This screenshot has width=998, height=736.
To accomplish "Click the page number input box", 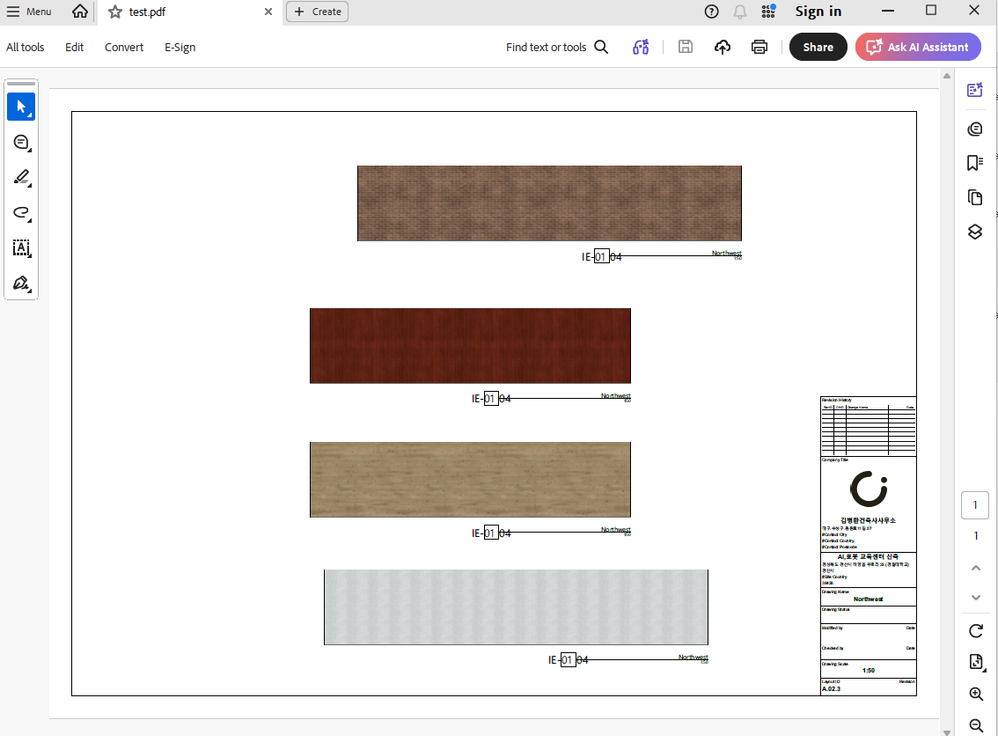I will [x=974, y=505].
